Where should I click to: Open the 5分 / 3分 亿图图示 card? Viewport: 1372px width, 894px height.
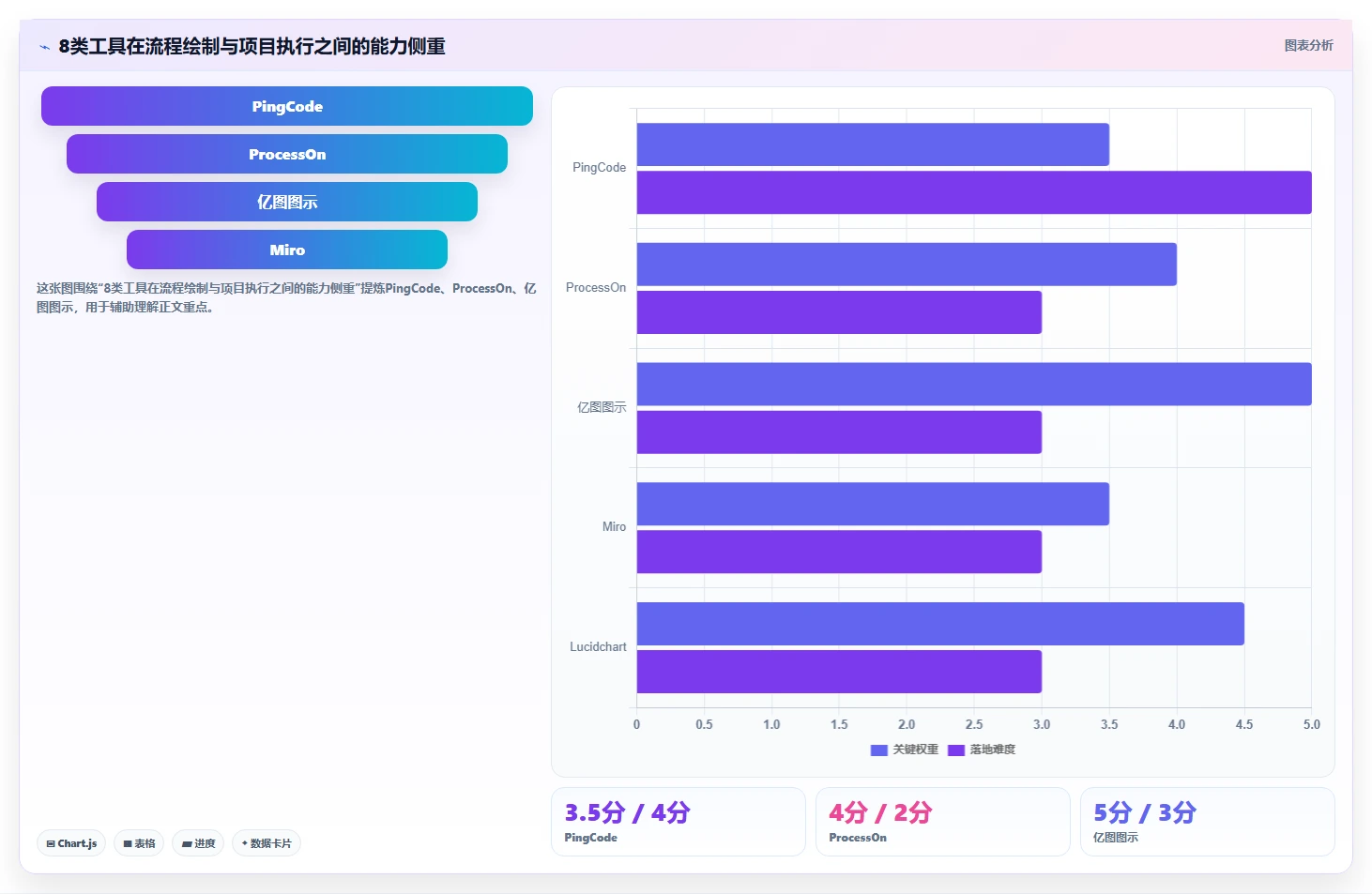(x=1208, y=822)
